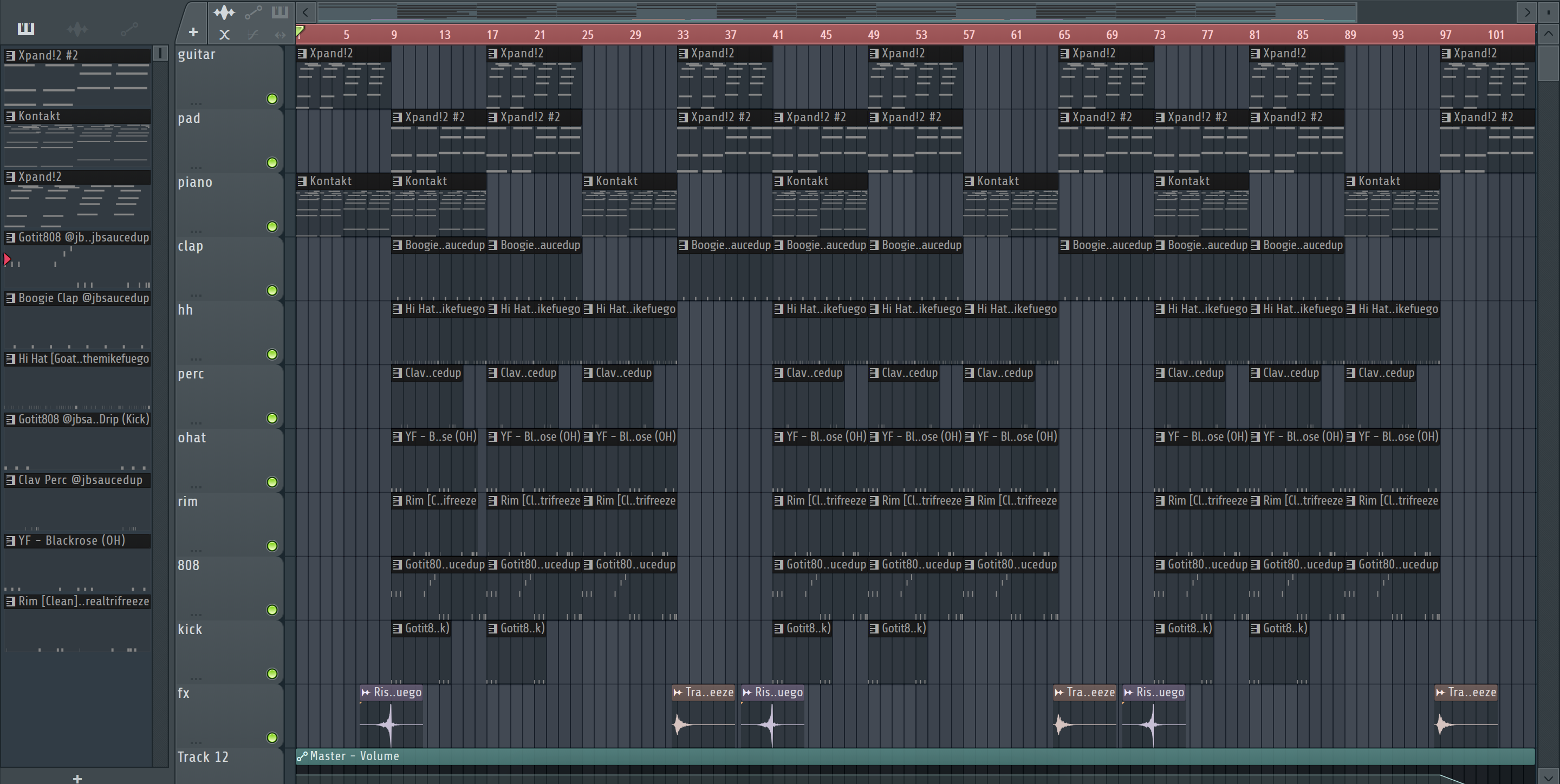Show automation clips in the picker panel
This screenshot has width=1560, height=784.
tap(129, 29)
